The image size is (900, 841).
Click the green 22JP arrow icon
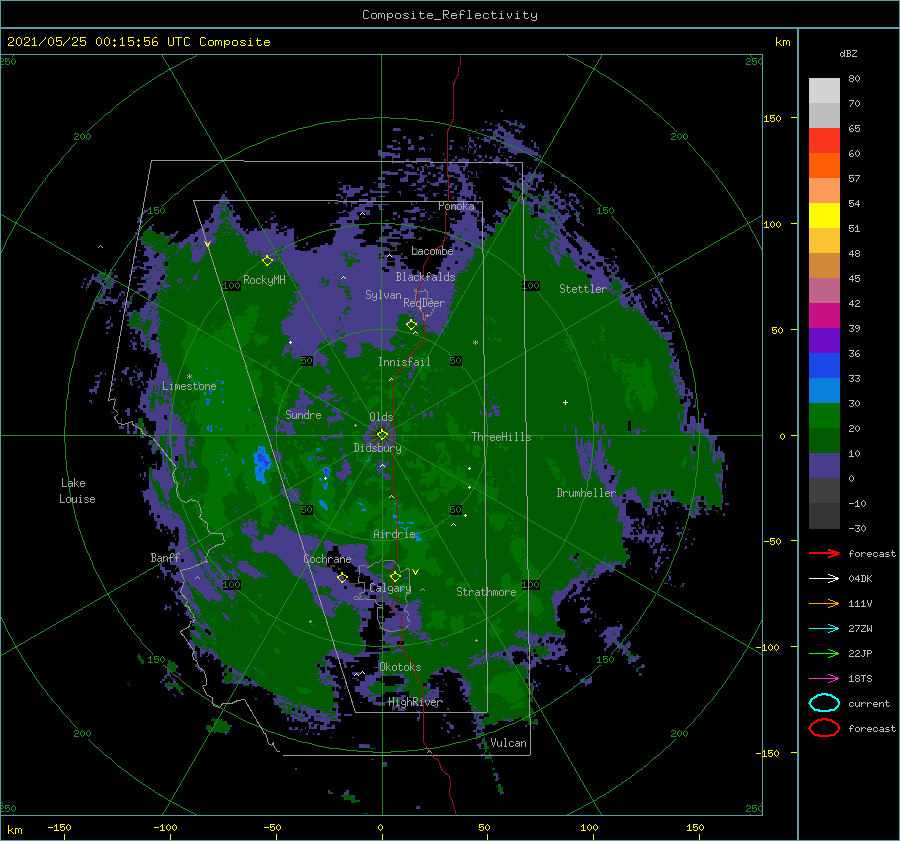tap(824, 653)
